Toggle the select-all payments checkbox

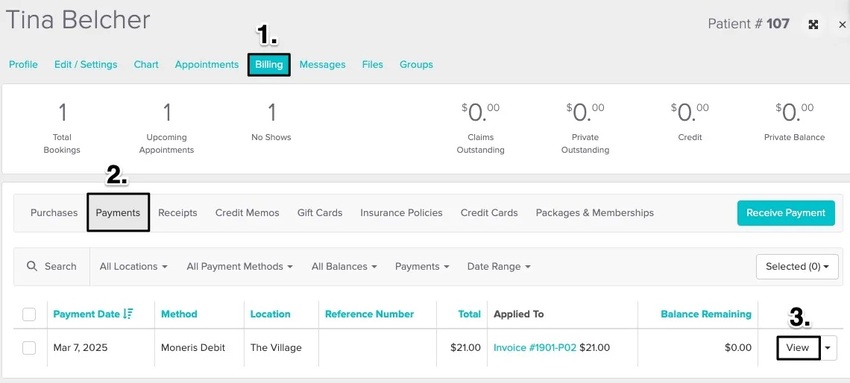pos(29,314)
